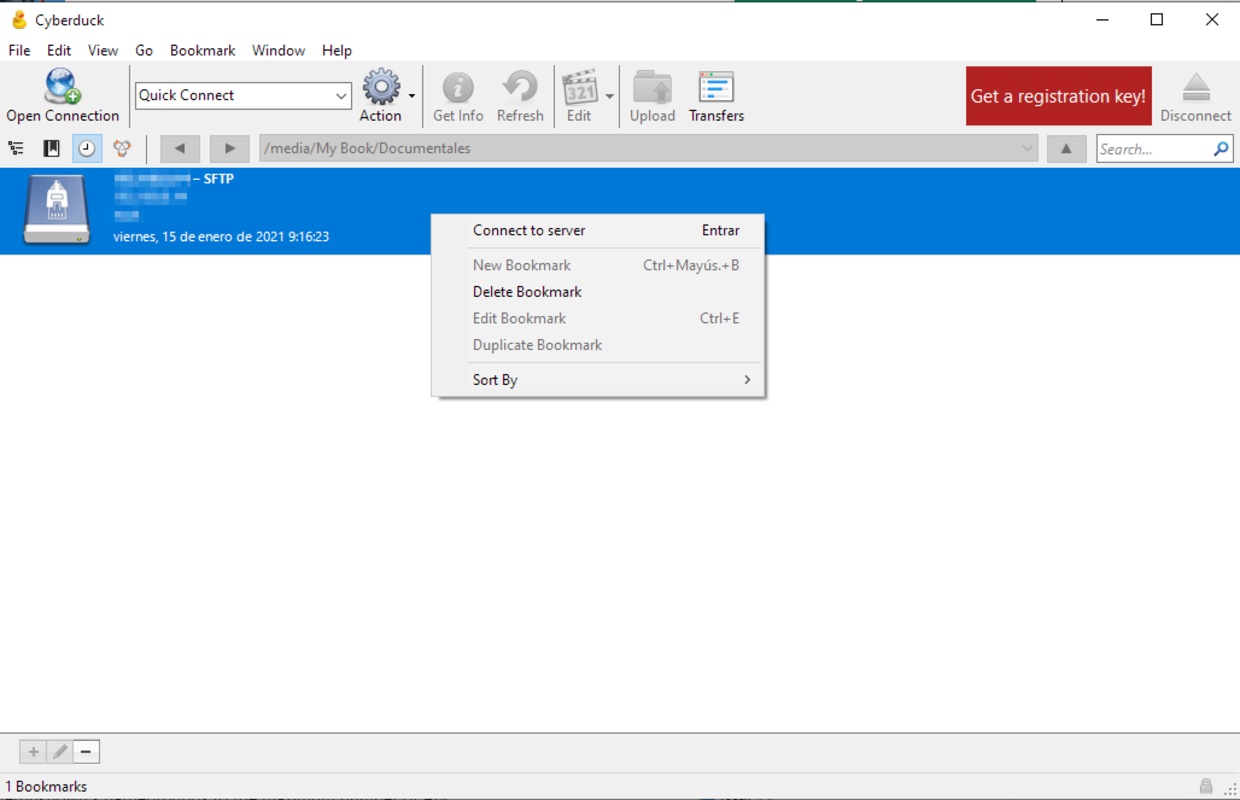
Task: Click the Search input field
Action: point(1153,149)
